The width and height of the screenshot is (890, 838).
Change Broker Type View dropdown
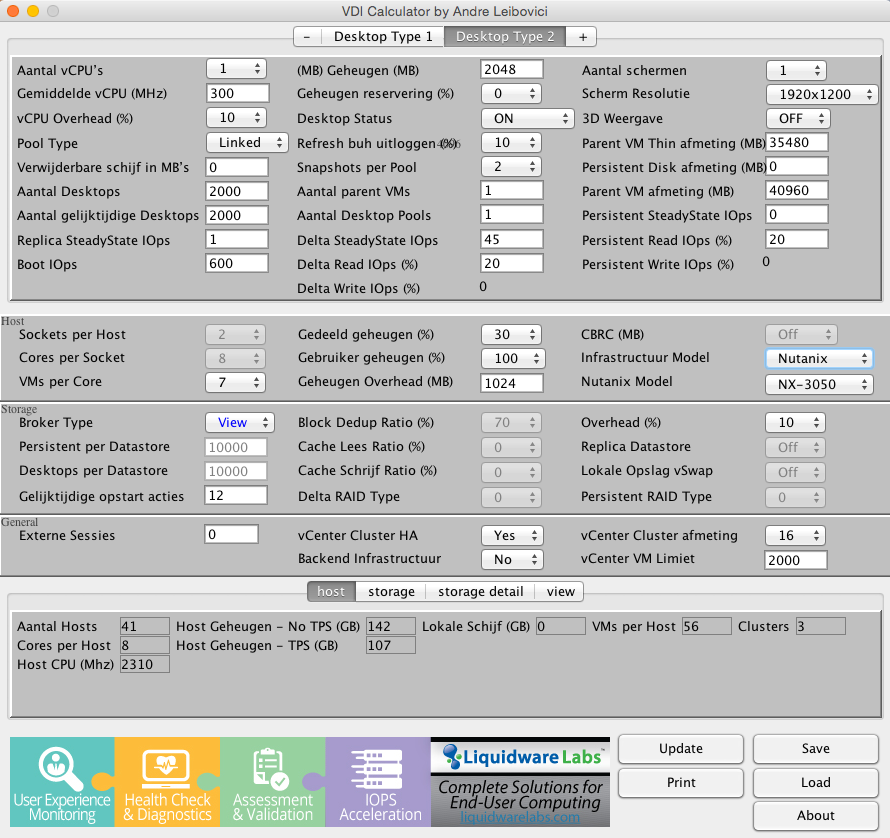[240, 422]
